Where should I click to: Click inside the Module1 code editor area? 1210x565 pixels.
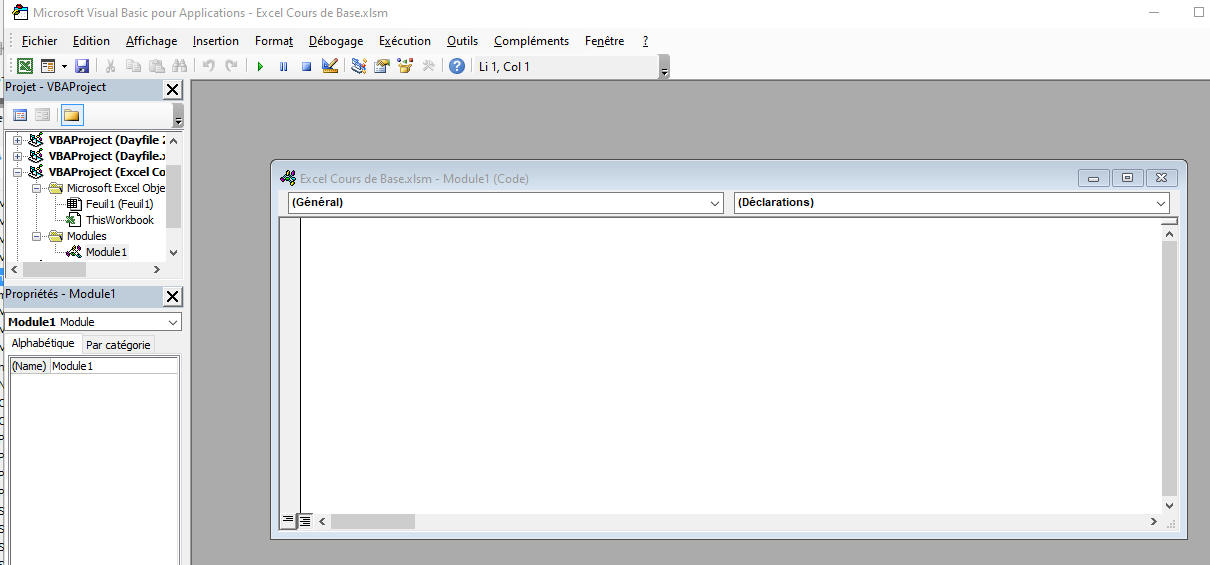point(730,365)
